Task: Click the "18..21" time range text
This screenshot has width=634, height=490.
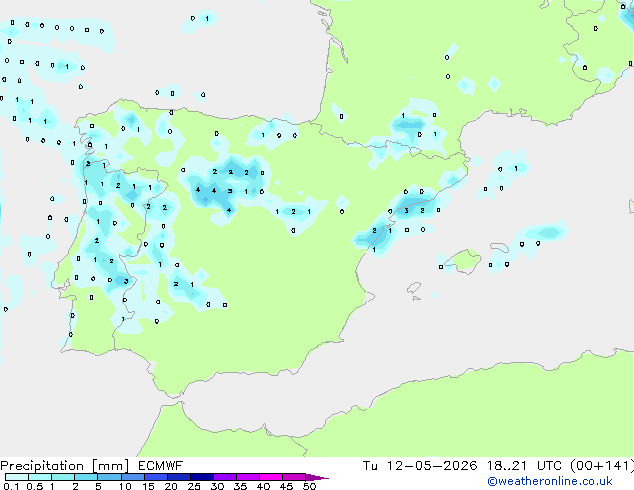Action: (x=507, y=466)
